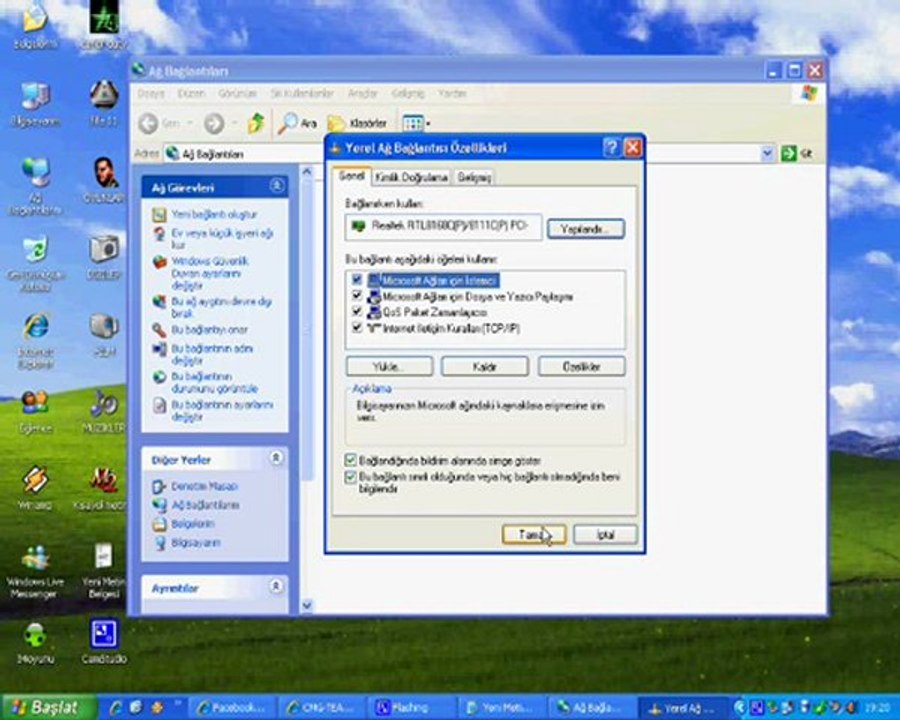The width and height of the screenshot is (900, 720).
Task: Launch Winamp from desktop
Action: point(35,487)
